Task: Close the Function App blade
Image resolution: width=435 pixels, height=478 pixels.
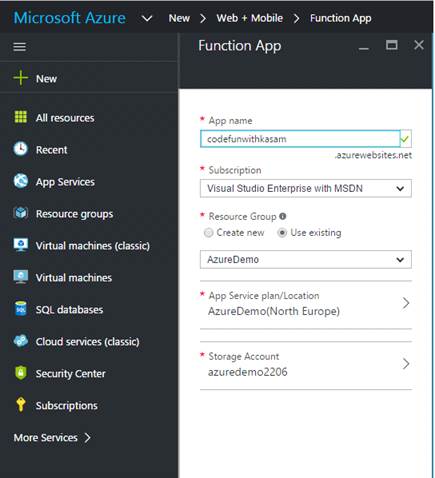Action: 419,45
